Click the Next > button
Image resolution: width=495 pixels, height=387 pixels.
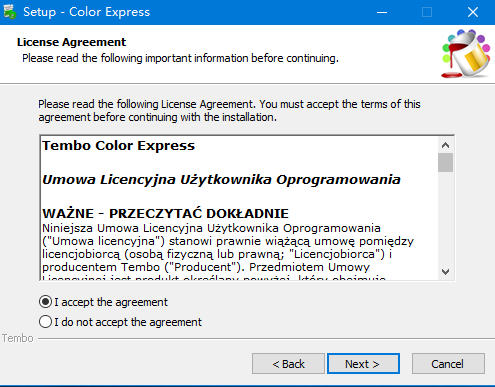(363, 364)
